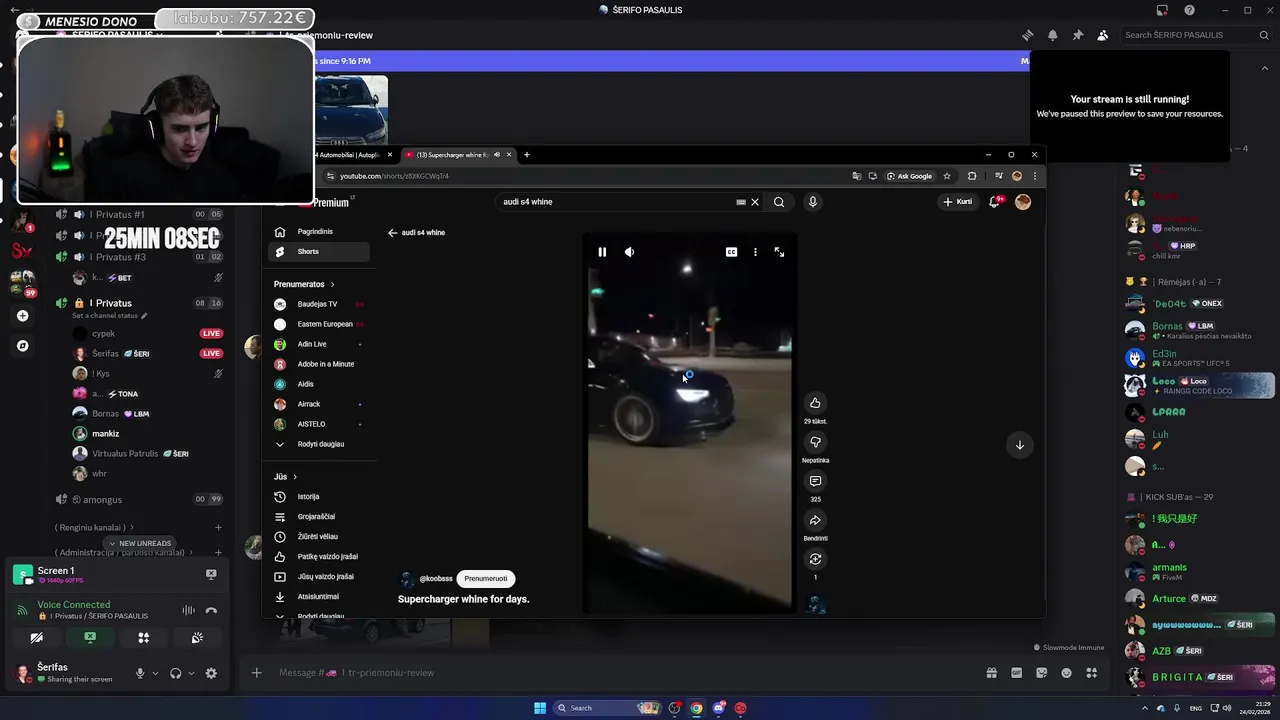Open the @koobsss channel link

click(x=436, y=578)
